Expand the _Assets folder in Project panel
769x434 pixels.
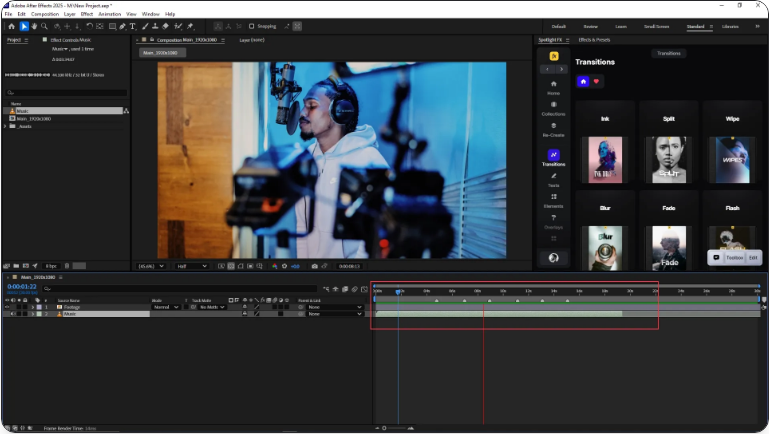tap(7, 126)
